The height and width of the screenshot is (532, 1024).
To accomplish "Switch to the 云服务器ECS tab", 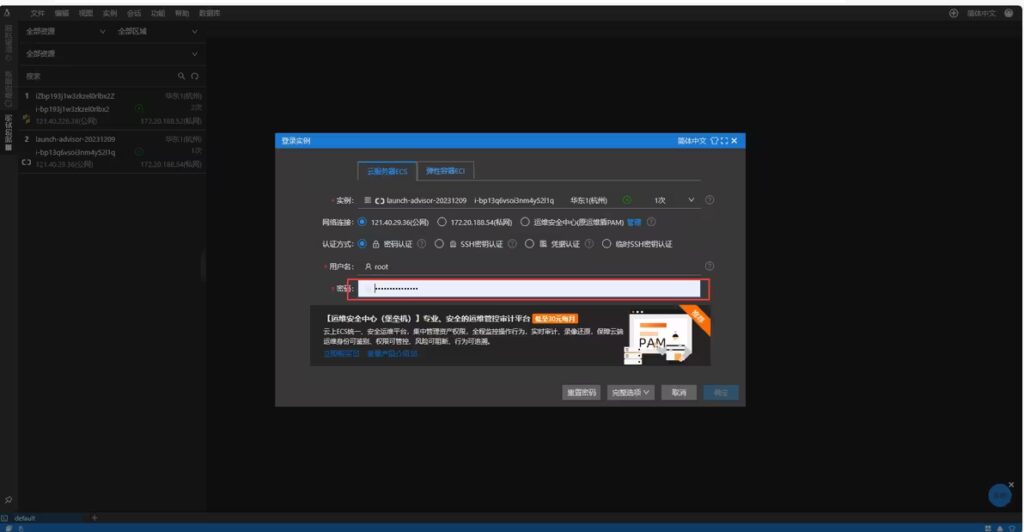I will coord(387,171).
